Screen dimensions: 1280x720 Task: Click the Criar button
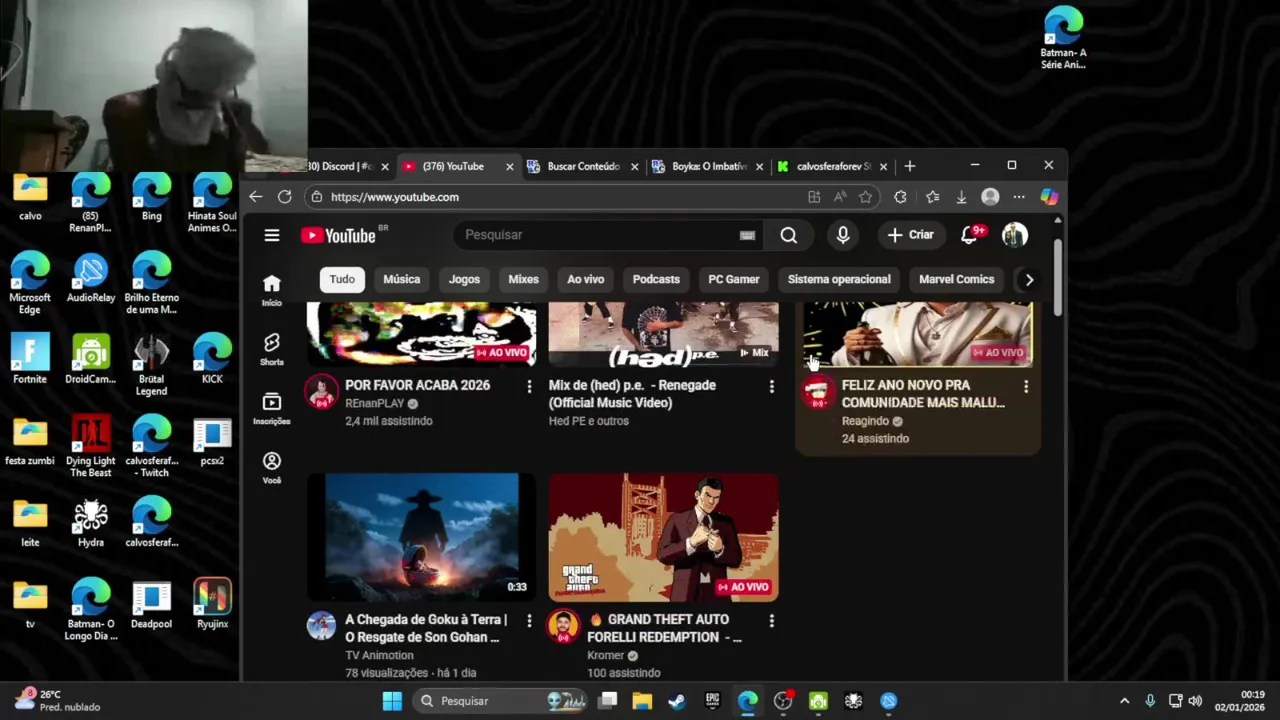pyautogui.click(x=910, y=235)
